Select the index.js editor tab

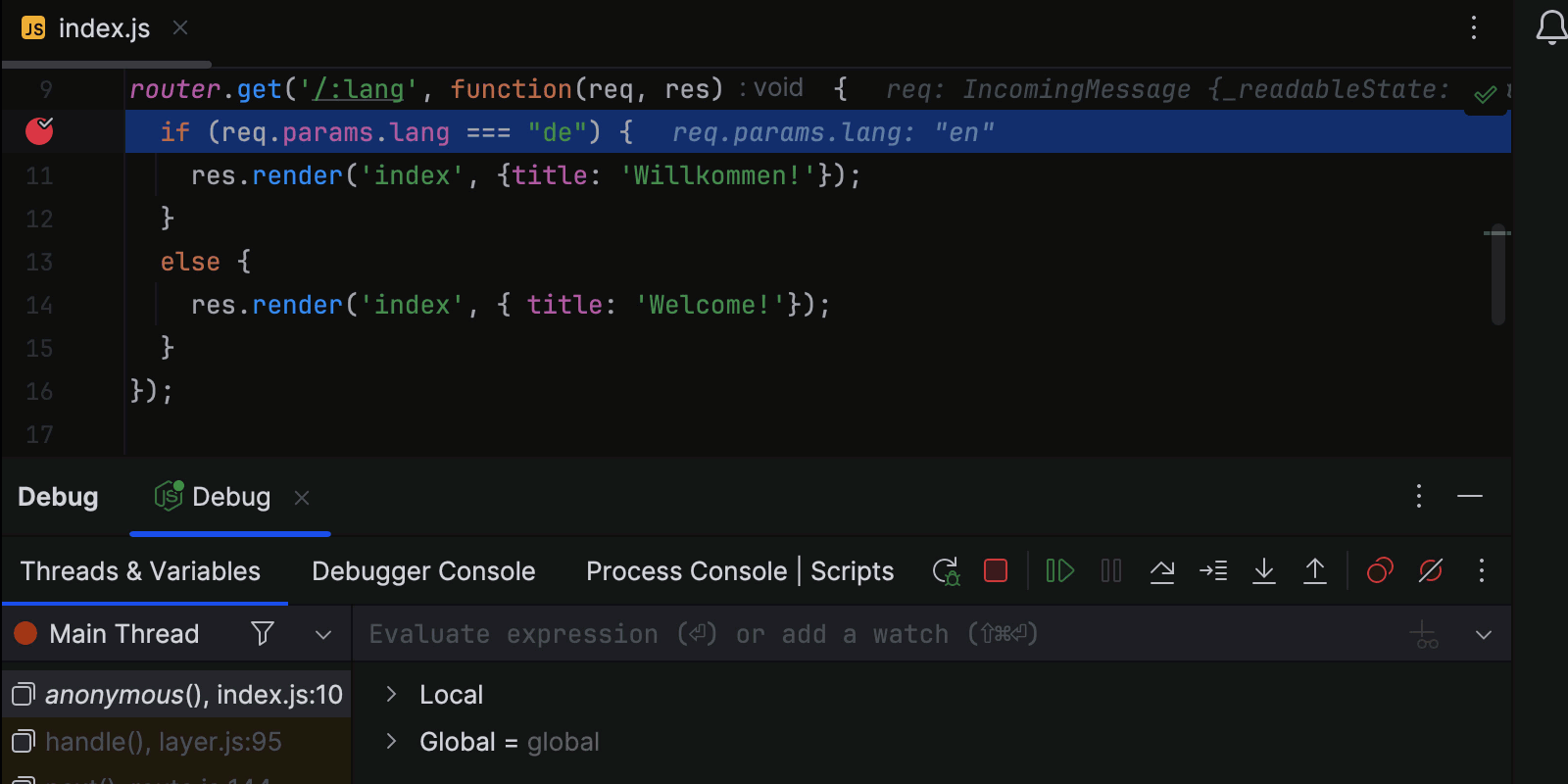[104, 28]
